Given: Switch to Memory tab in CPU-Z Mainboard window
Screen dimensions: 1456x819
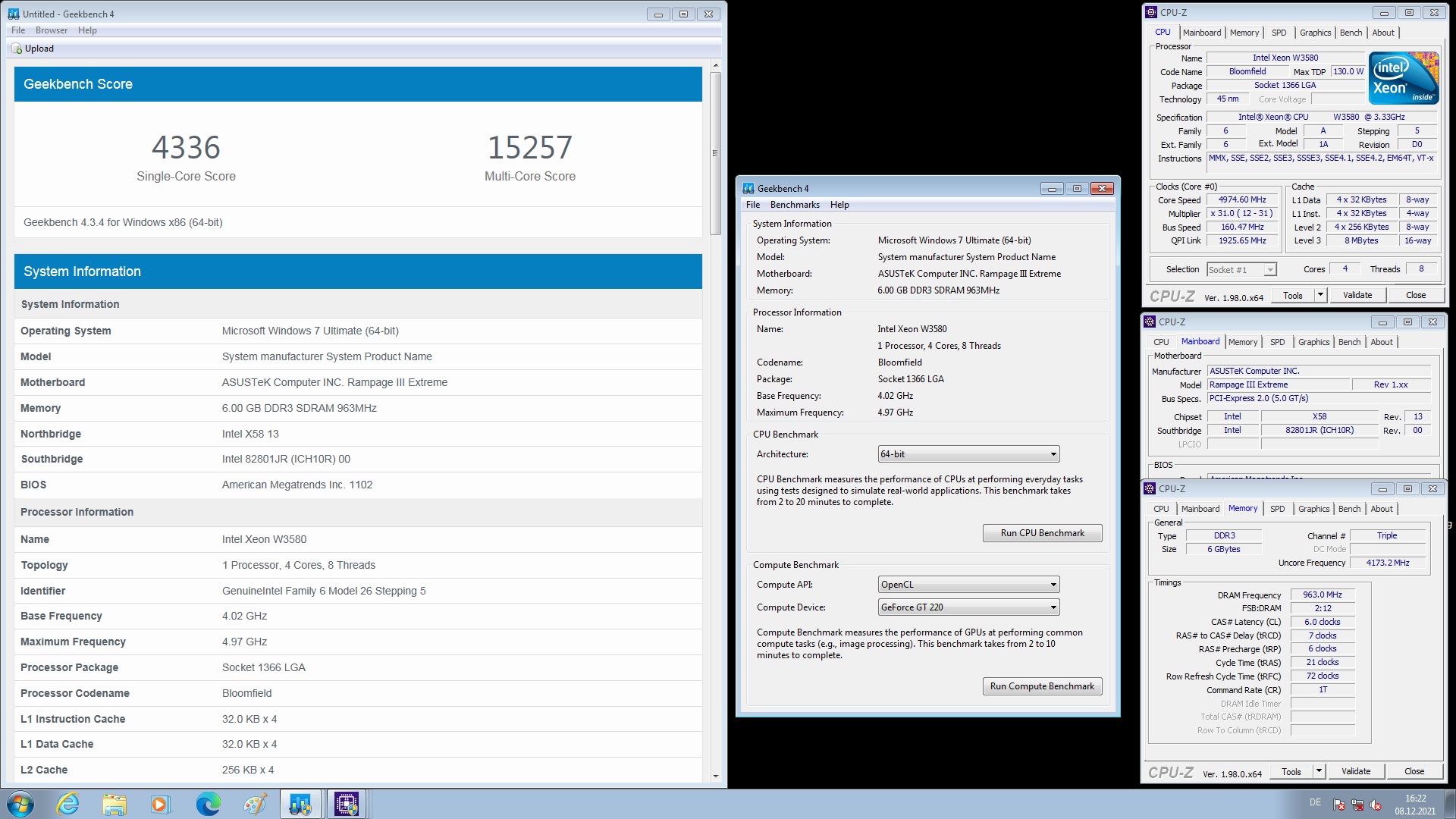Looking at the screenshot, I should [1243, 342].
